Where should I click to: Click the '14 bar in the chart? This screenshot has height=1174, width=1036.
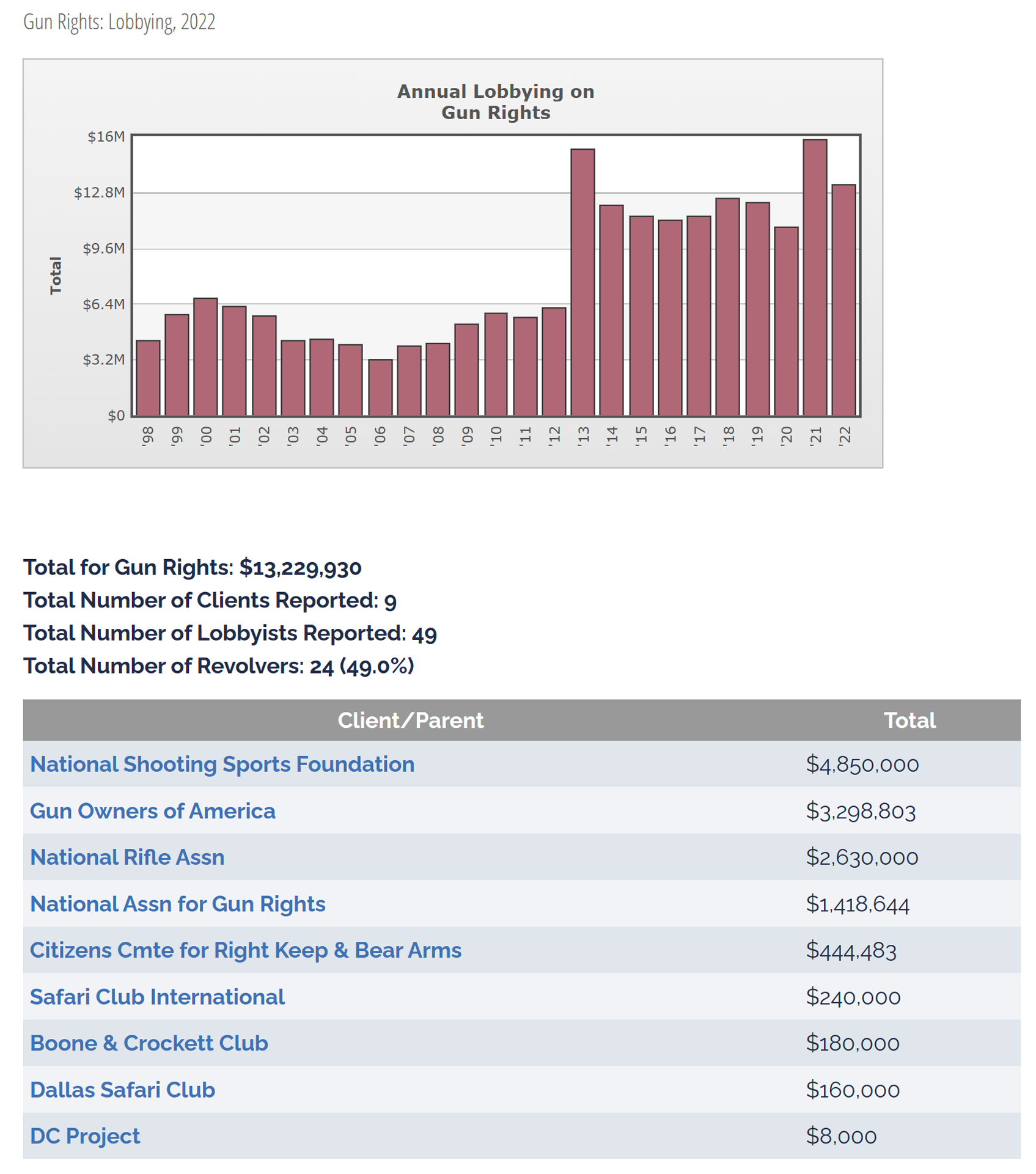click(611, 310)
